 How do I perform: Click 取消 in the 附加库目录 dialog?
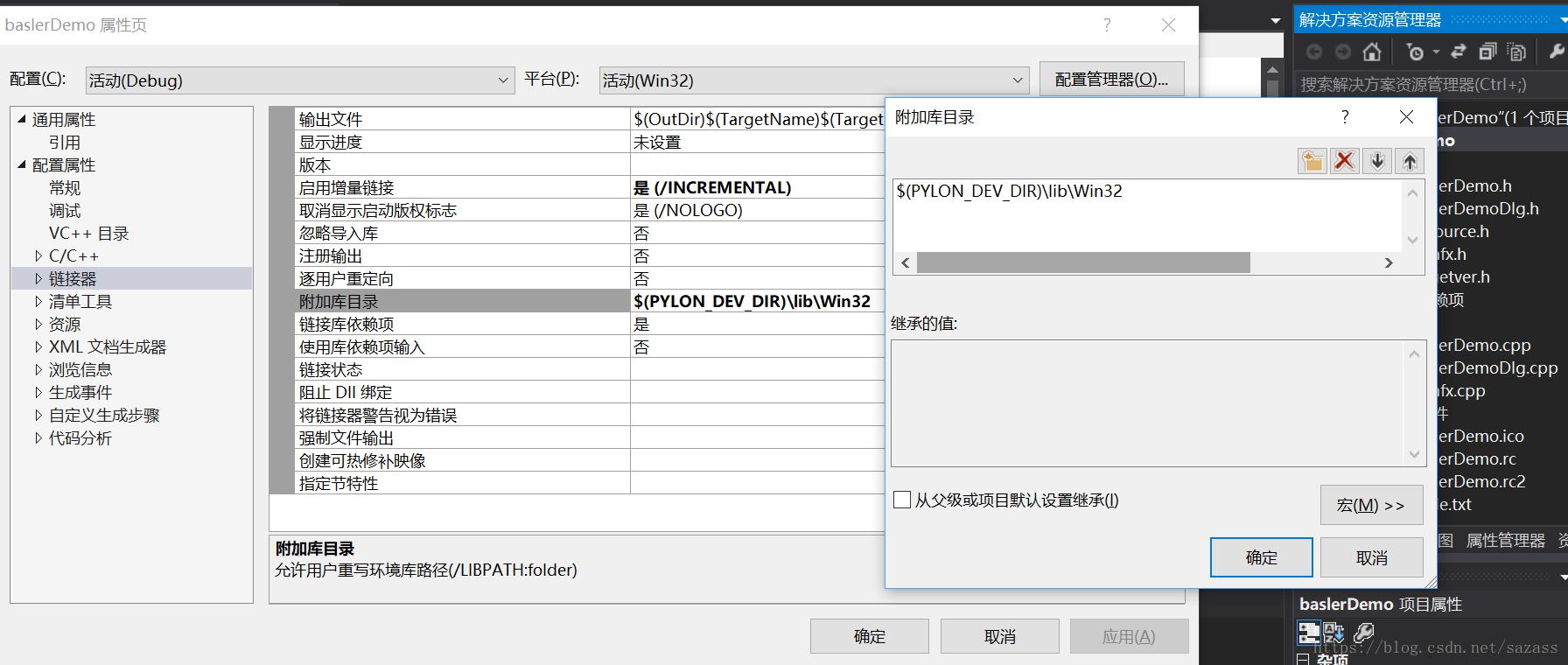[1372, 557]
